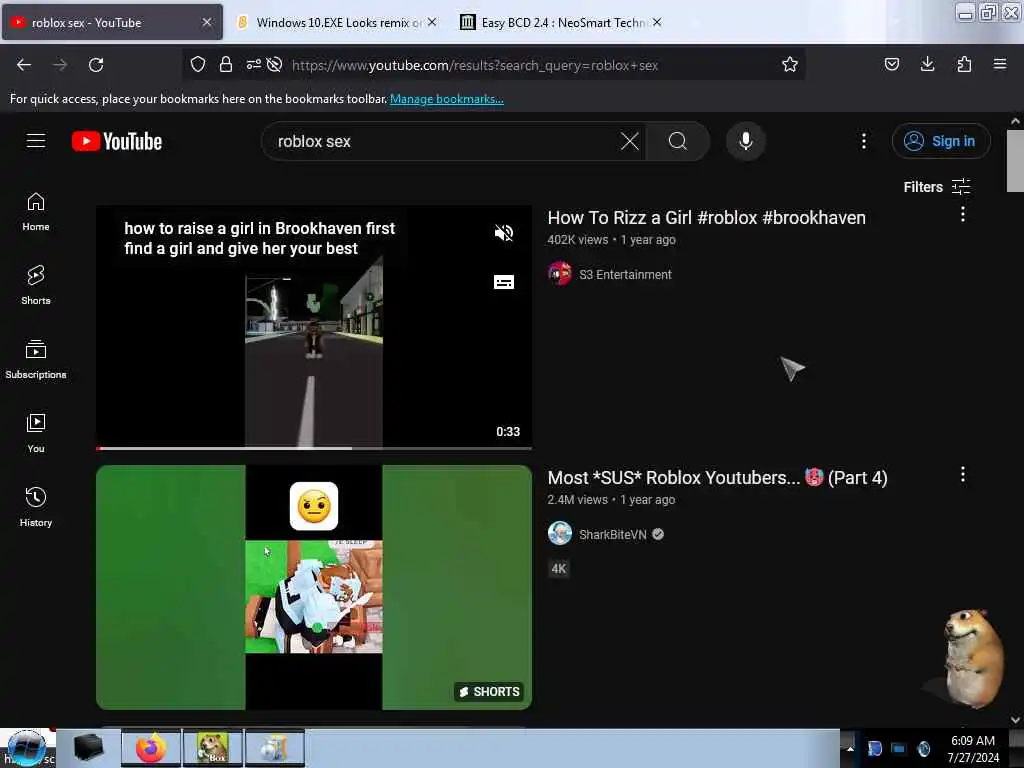
Task: Open the tracking protection shield icon
Action: [198, 64]
